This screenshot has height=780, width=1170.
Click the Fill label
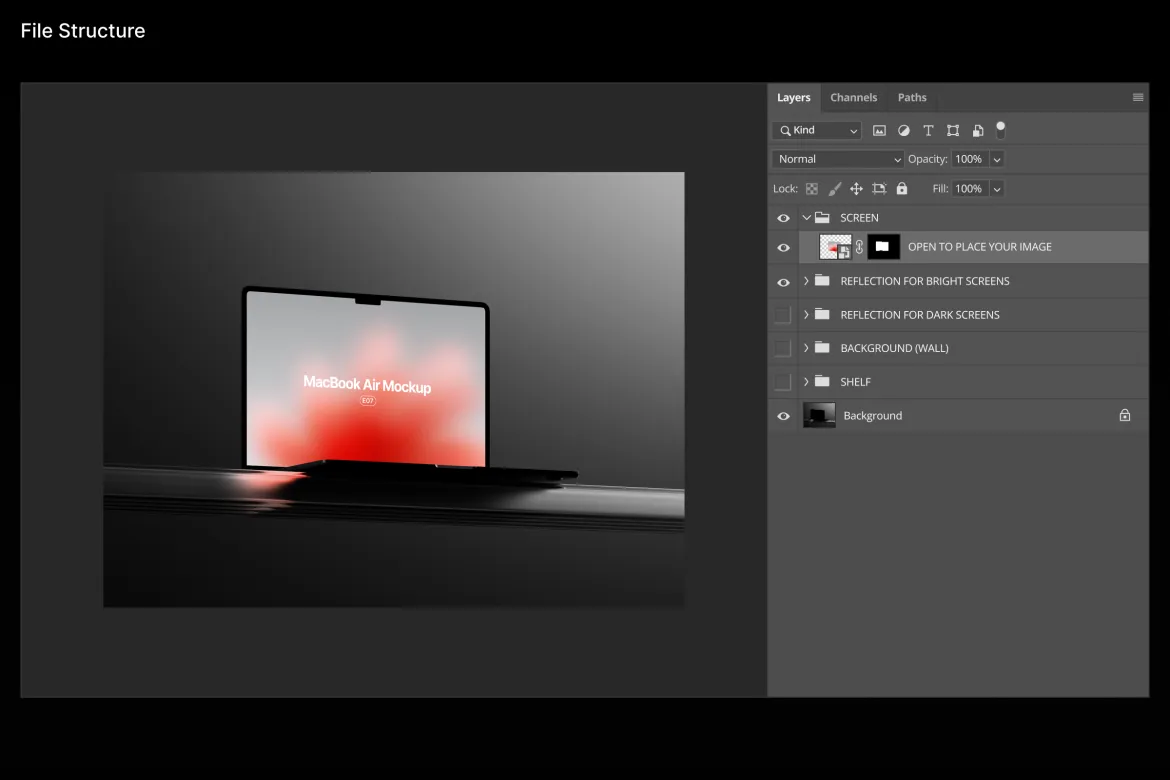pyautogui.click(x=940, y=189)
